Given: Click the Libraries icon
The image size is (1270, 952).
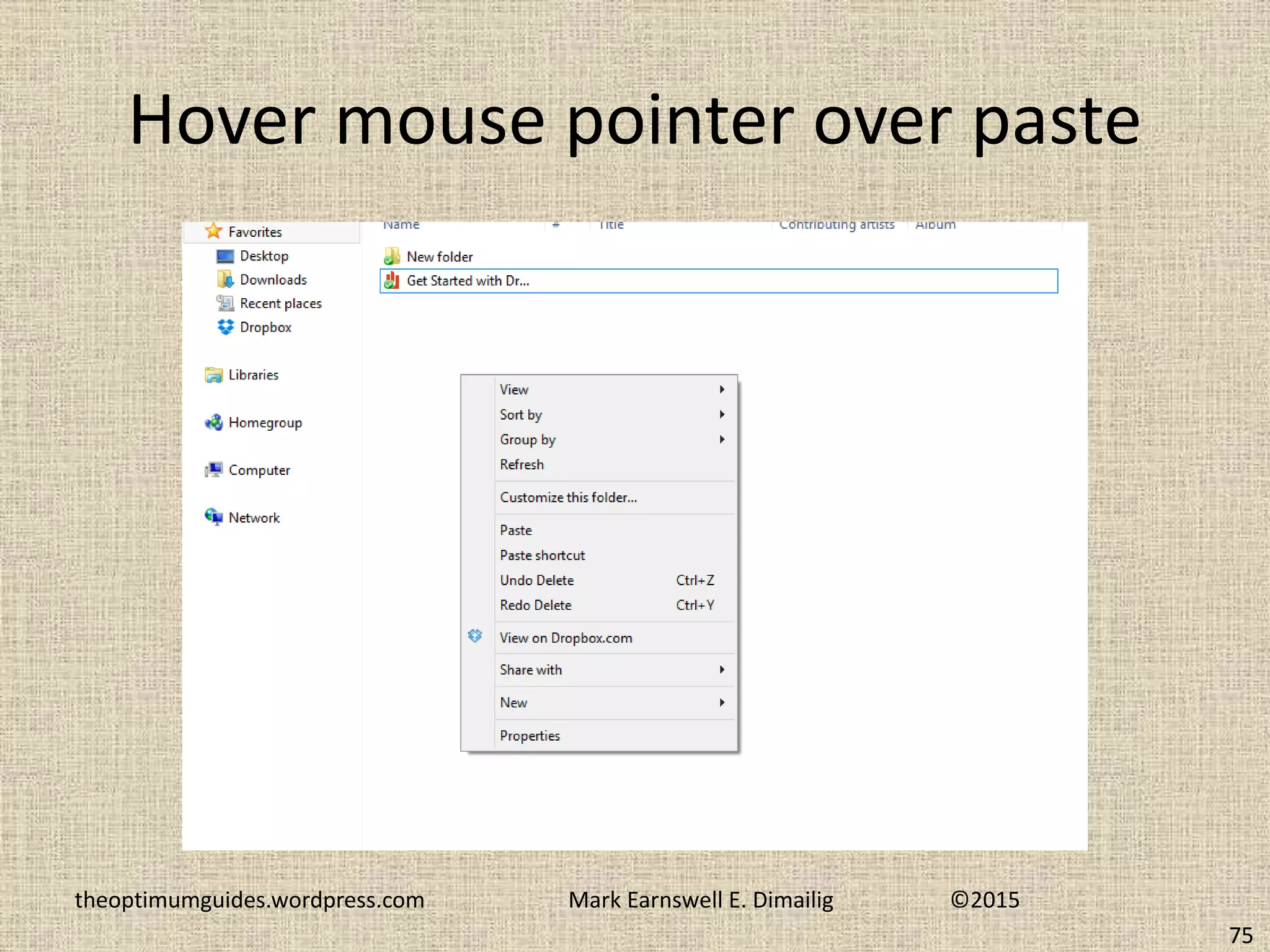Looking at the screenshot, I should tap(213, 375).
